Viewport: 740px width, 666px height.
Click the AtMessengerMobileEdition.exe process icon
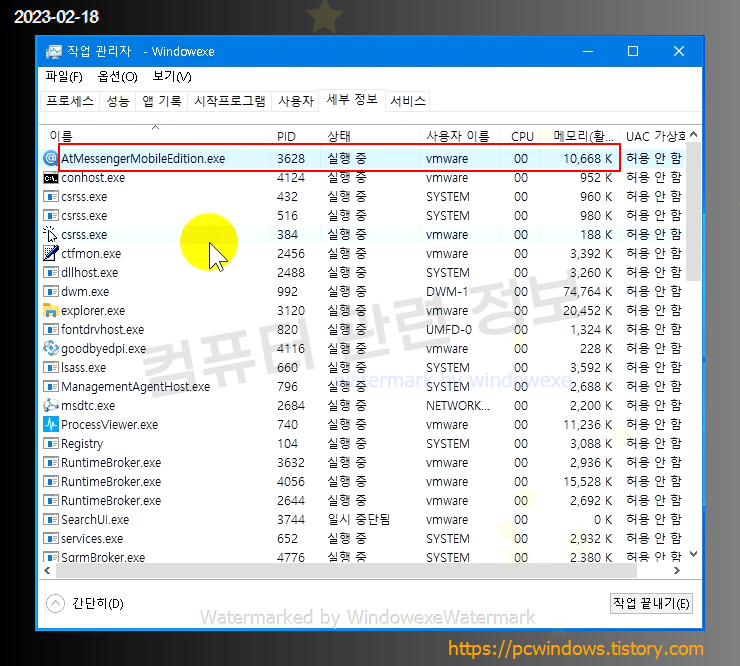point(50,158)
